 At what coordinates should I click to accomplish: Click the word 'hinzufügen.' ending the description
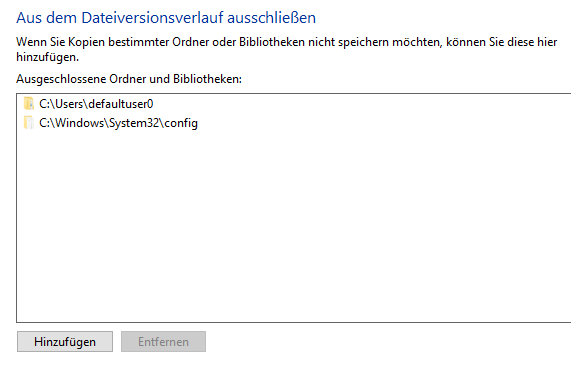[x=47, y=57]
